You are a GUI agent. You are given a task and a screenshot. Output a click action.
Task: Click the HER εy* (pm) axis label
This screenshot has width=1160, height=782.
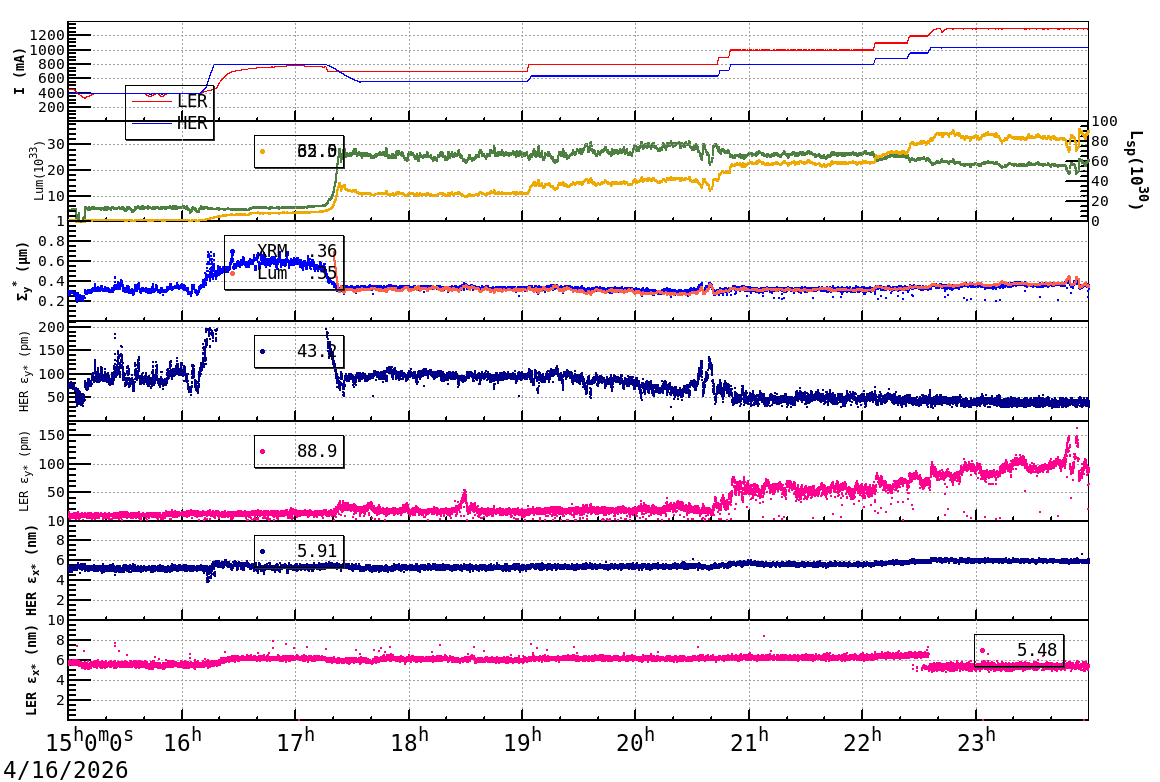pyautogui.click(x=25, y=371)
